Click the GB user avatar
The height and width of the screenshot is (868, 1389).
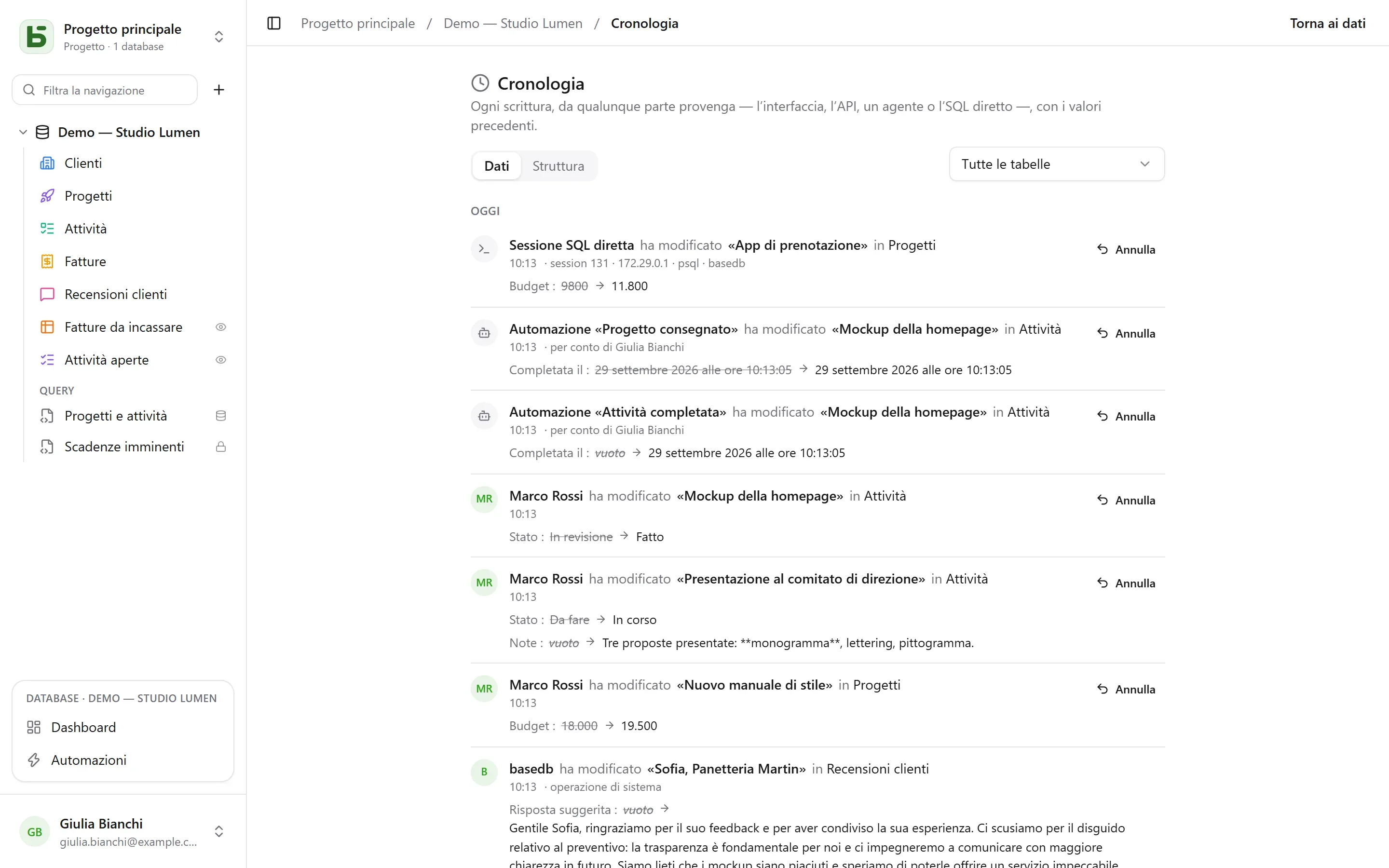coord(34,832)
